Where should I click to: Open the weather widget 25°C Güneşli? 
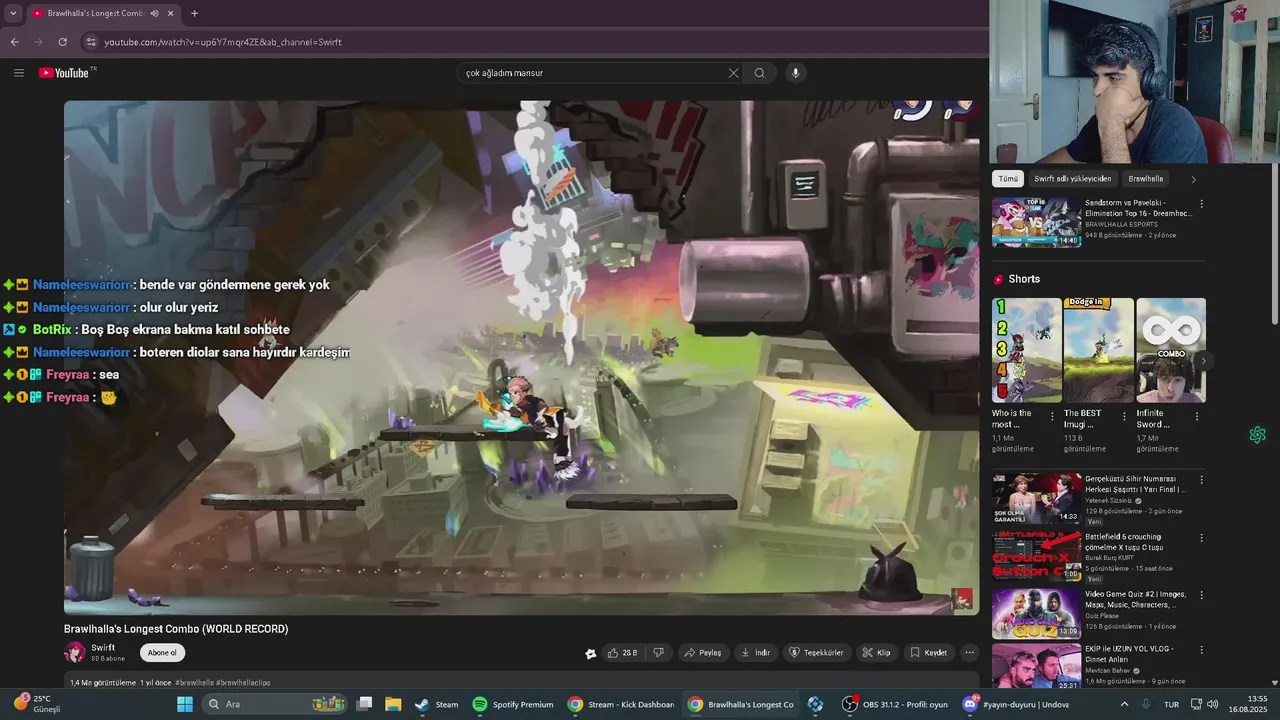coord(37,704)
